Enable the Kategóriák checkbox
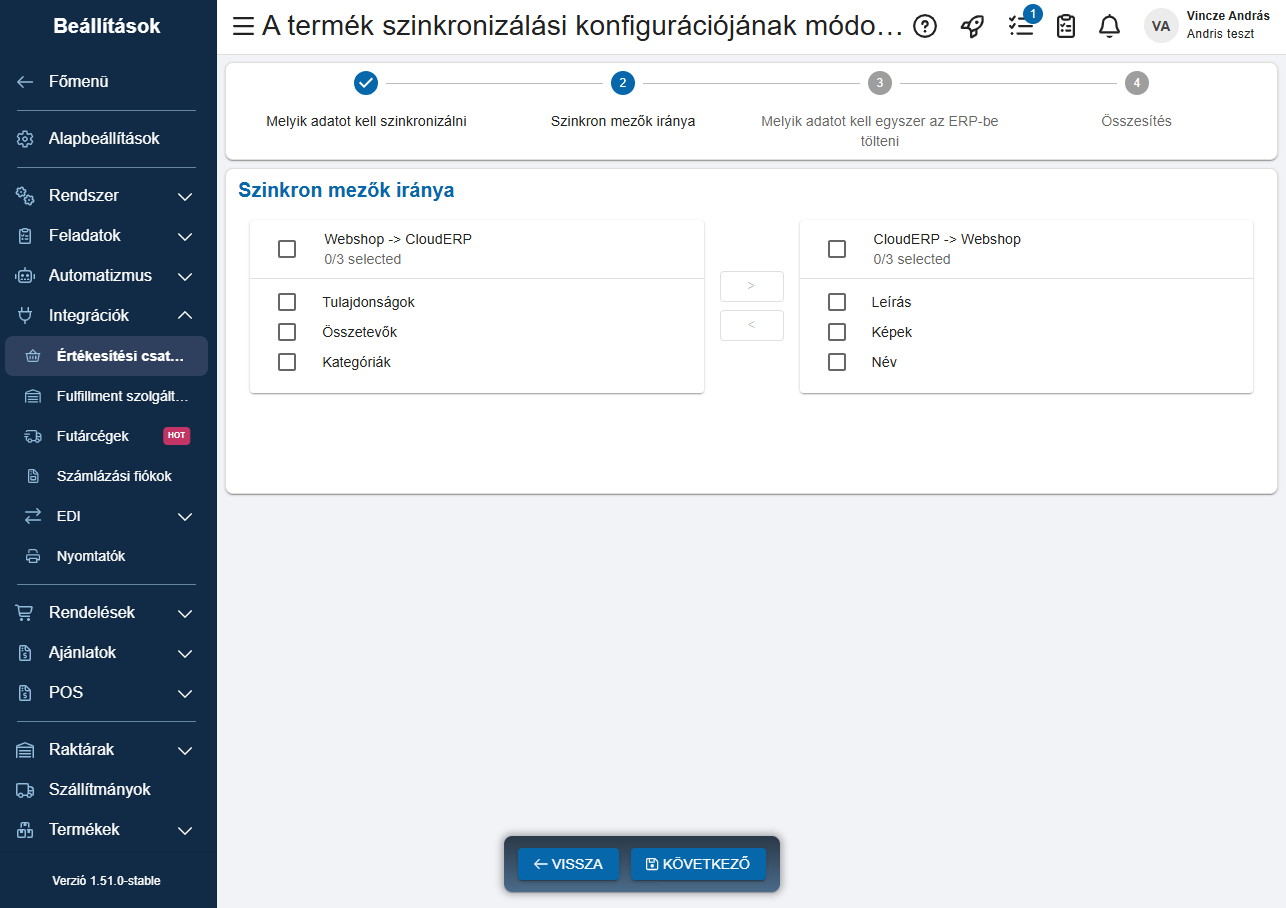Screen dimensions: 1286x908 point(287,362)
